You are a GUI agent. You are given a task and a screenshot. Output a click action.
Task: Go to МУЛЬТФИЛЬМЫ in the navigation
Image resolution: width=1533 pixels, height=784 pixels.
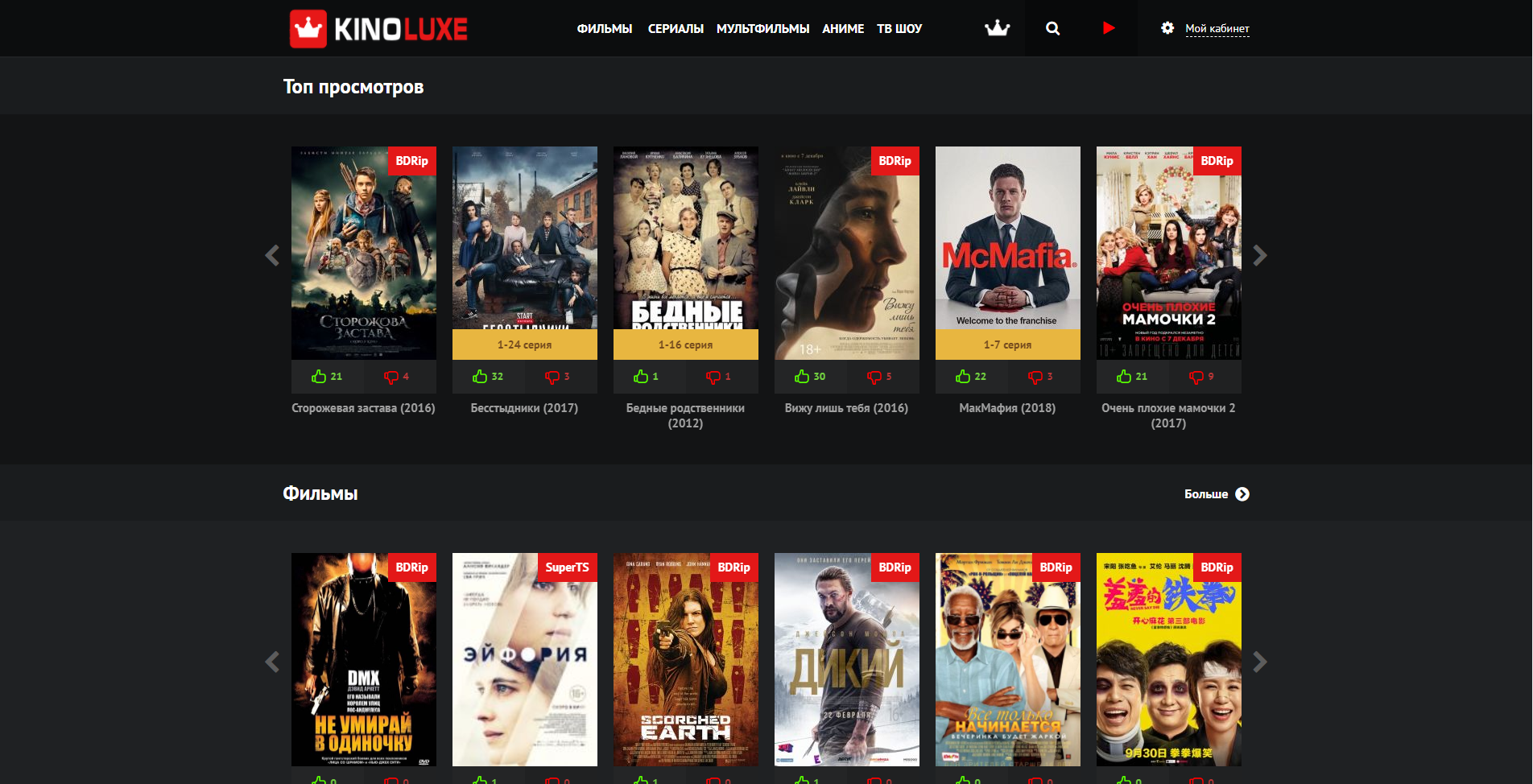(762, 29)
